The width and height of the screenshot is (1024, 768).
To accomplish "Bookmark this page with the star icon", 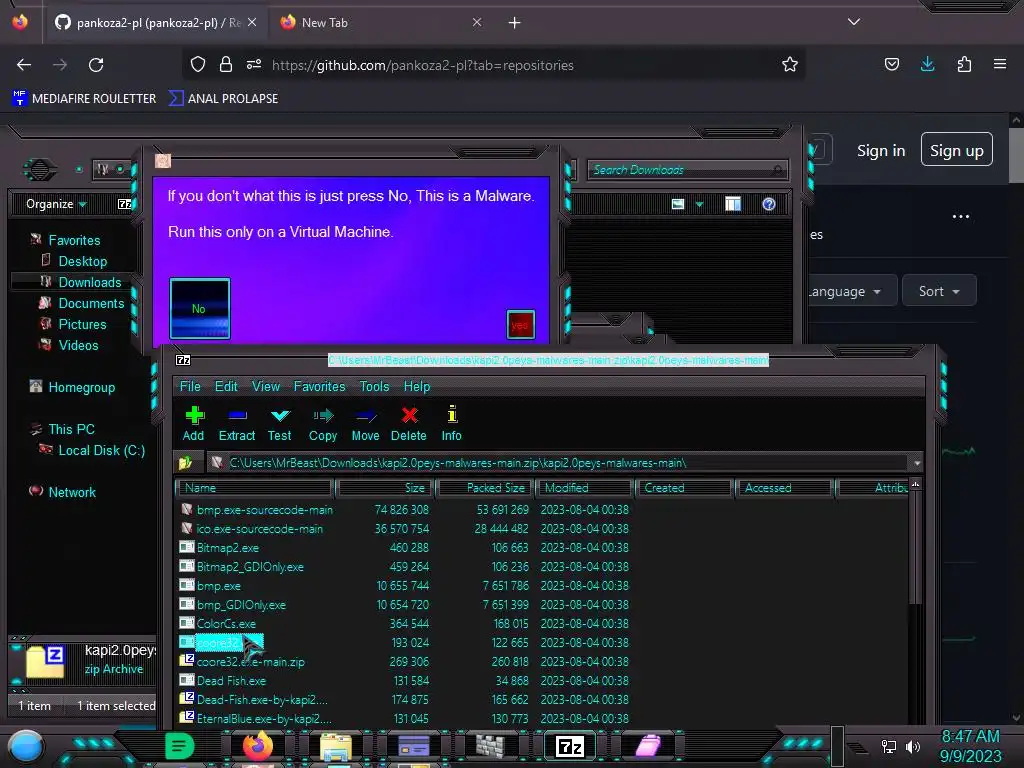I will coord(790,64).
